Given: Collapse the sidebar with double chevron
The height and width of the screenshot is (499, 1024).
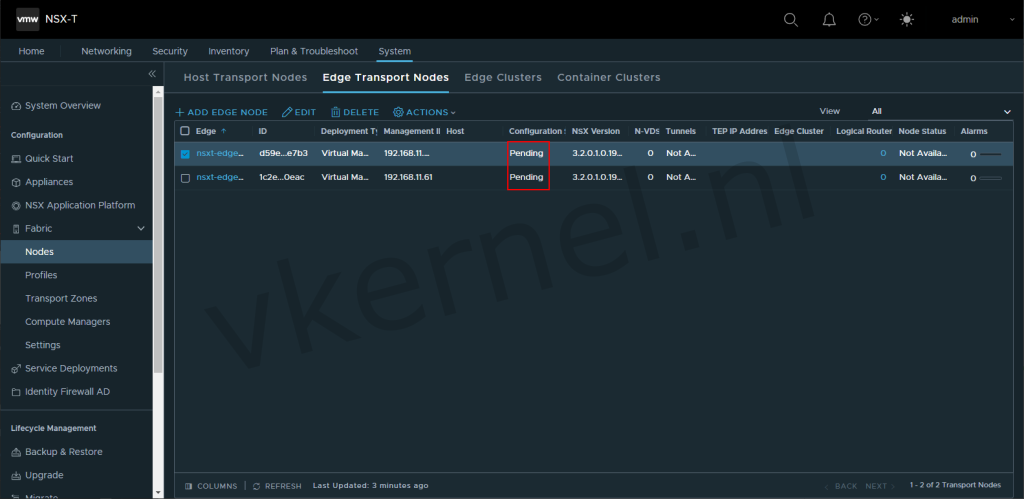Looking at the screenshot, I should click(x=152, y=74).
